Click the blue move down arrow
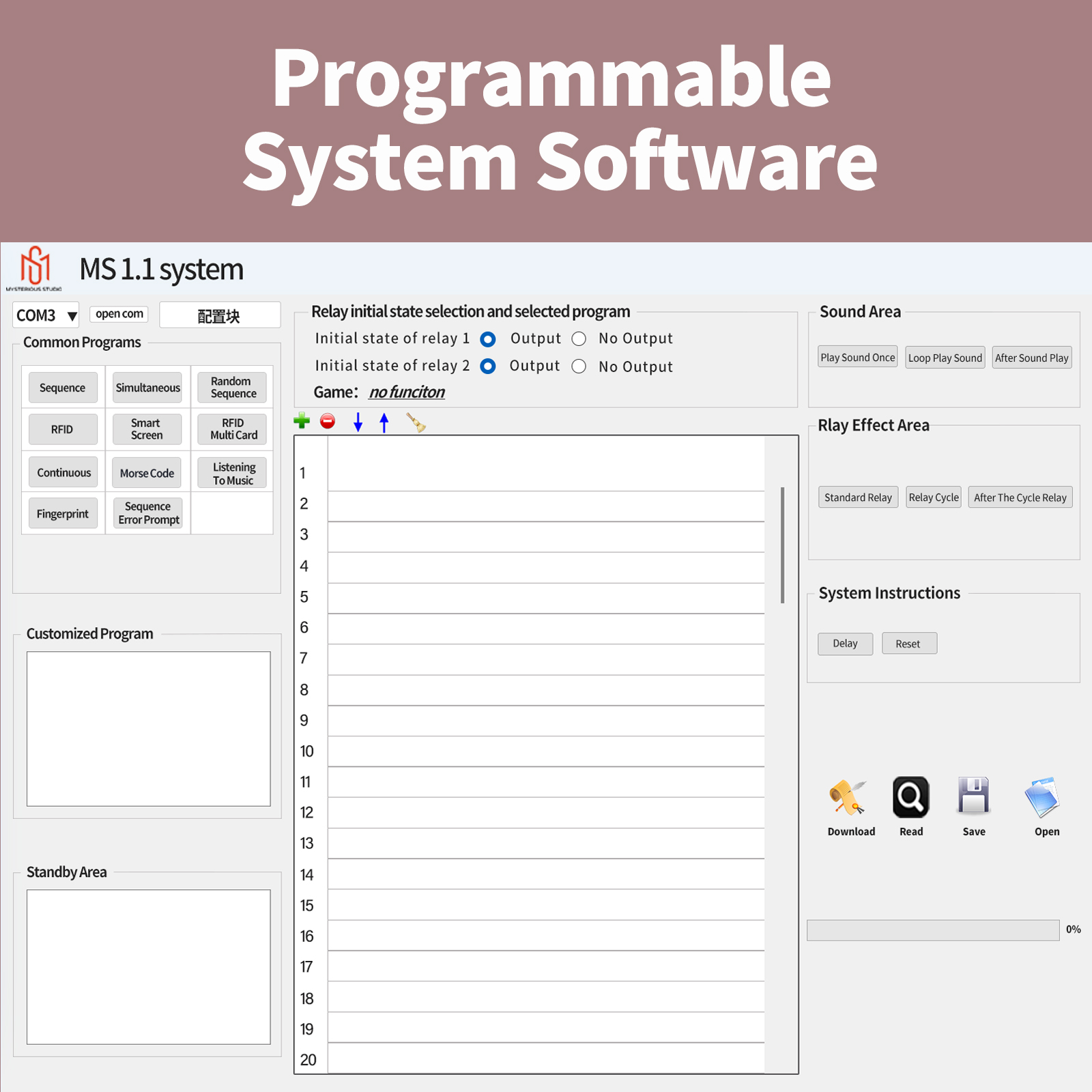The width and height of the screenshot is (1092, 1092). point(358,422)
